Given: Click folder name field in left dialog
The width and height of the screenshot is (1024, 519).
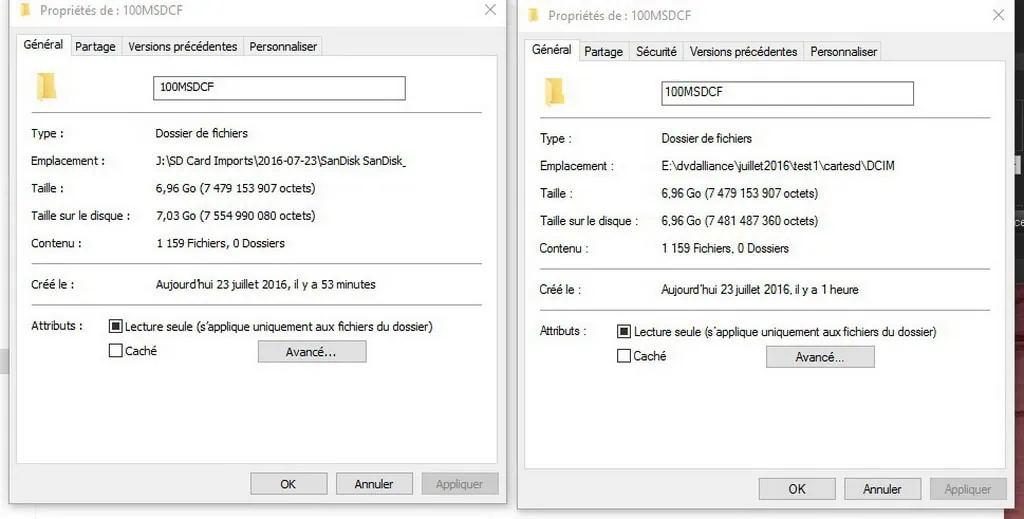Looking at the screenshot, I should (x=279, y=87).
